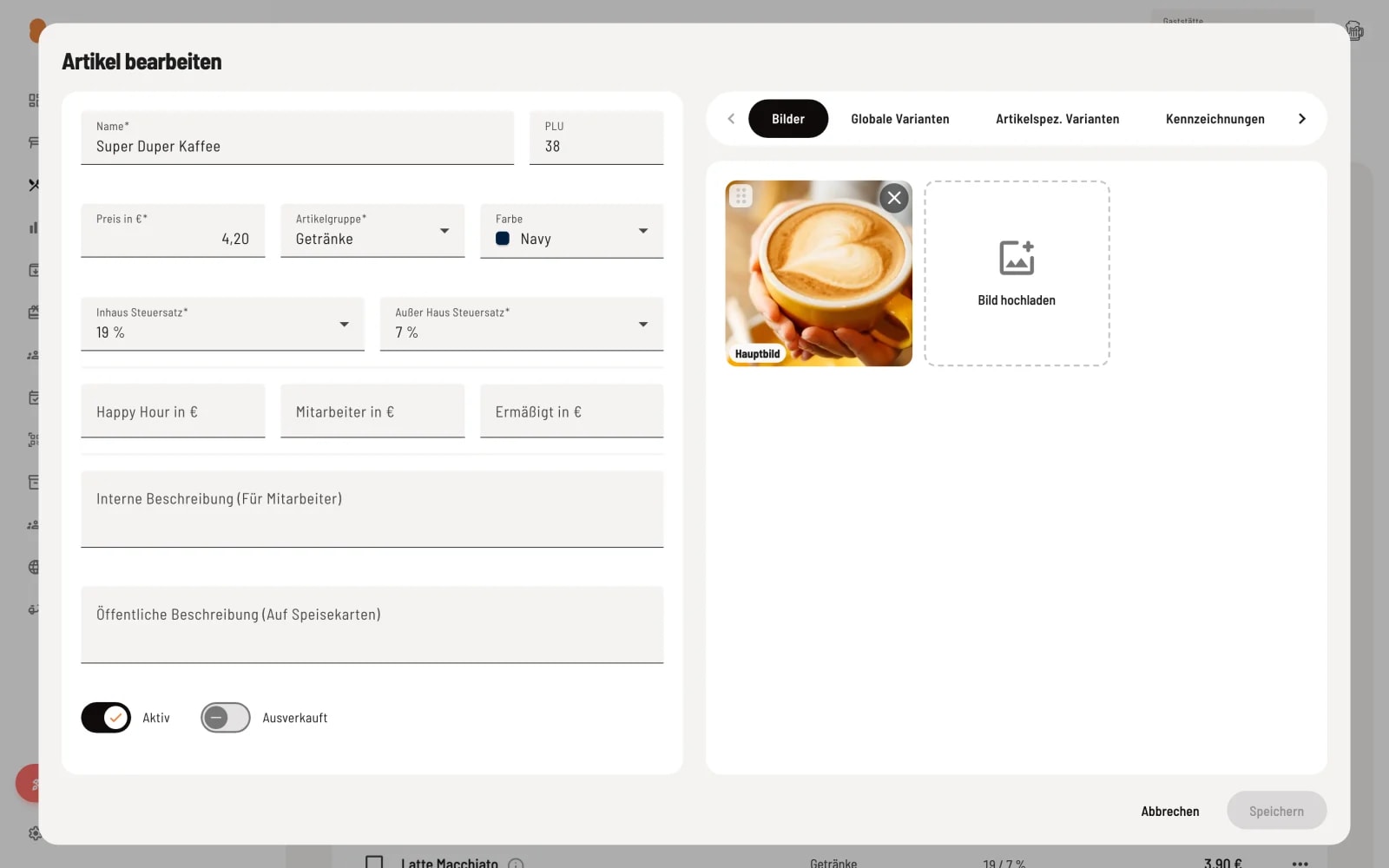Switch to the Globale Varianten tab
1389x868 pixels.
(x=900, y=119)
